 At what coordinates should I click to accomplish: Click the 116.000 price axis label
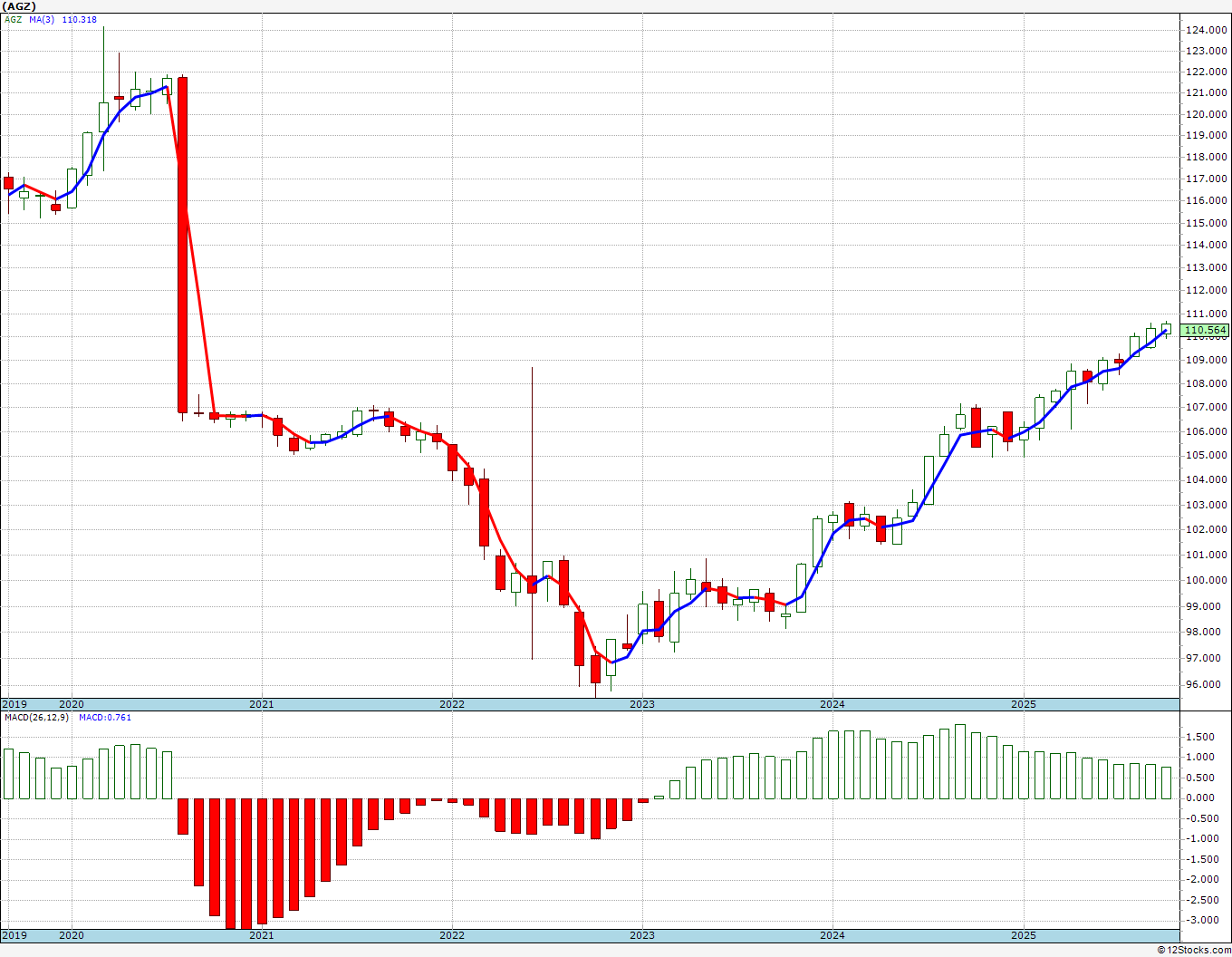point(1207,201)
